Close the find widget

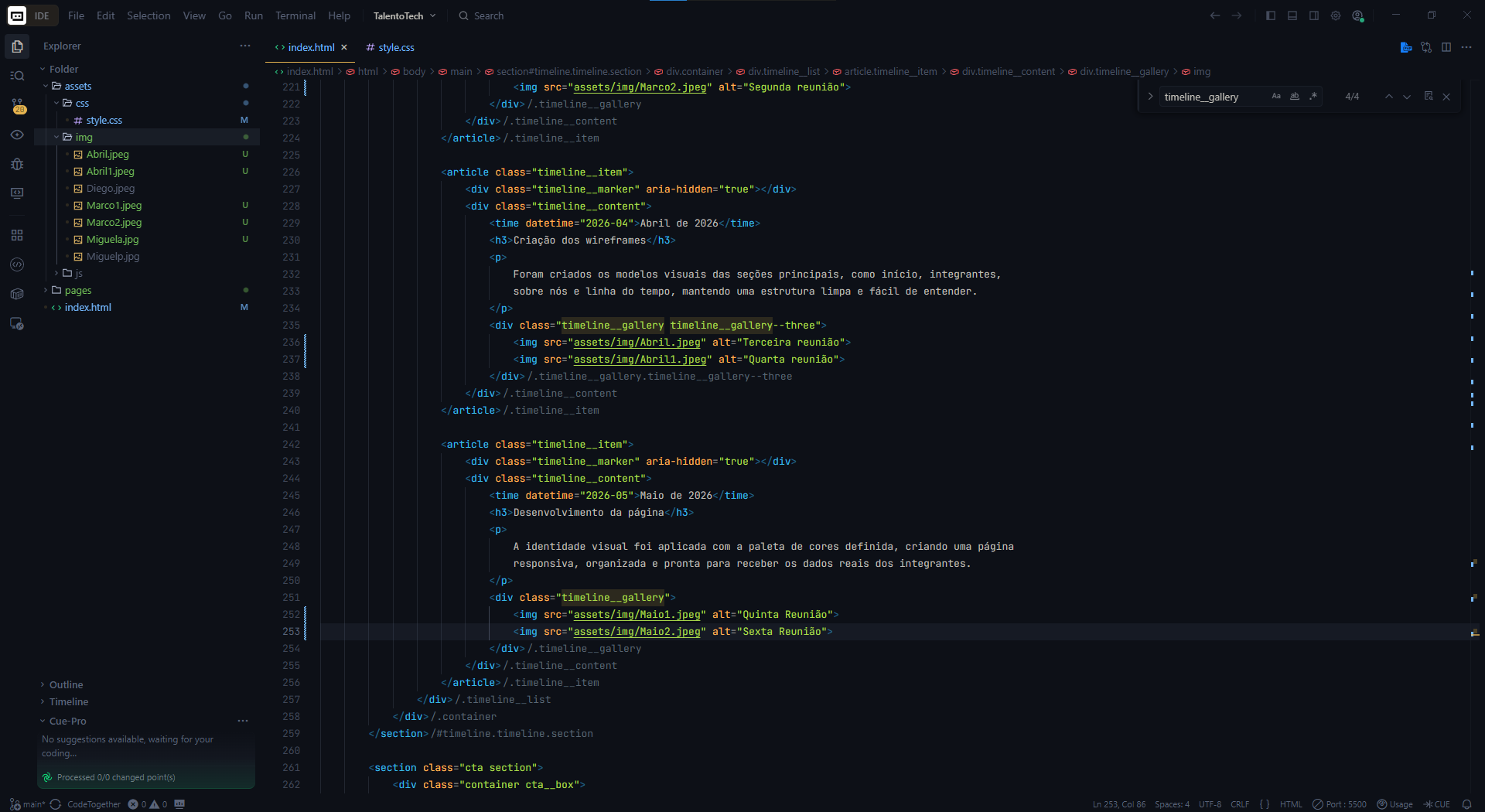click(x=1446, y=97)
